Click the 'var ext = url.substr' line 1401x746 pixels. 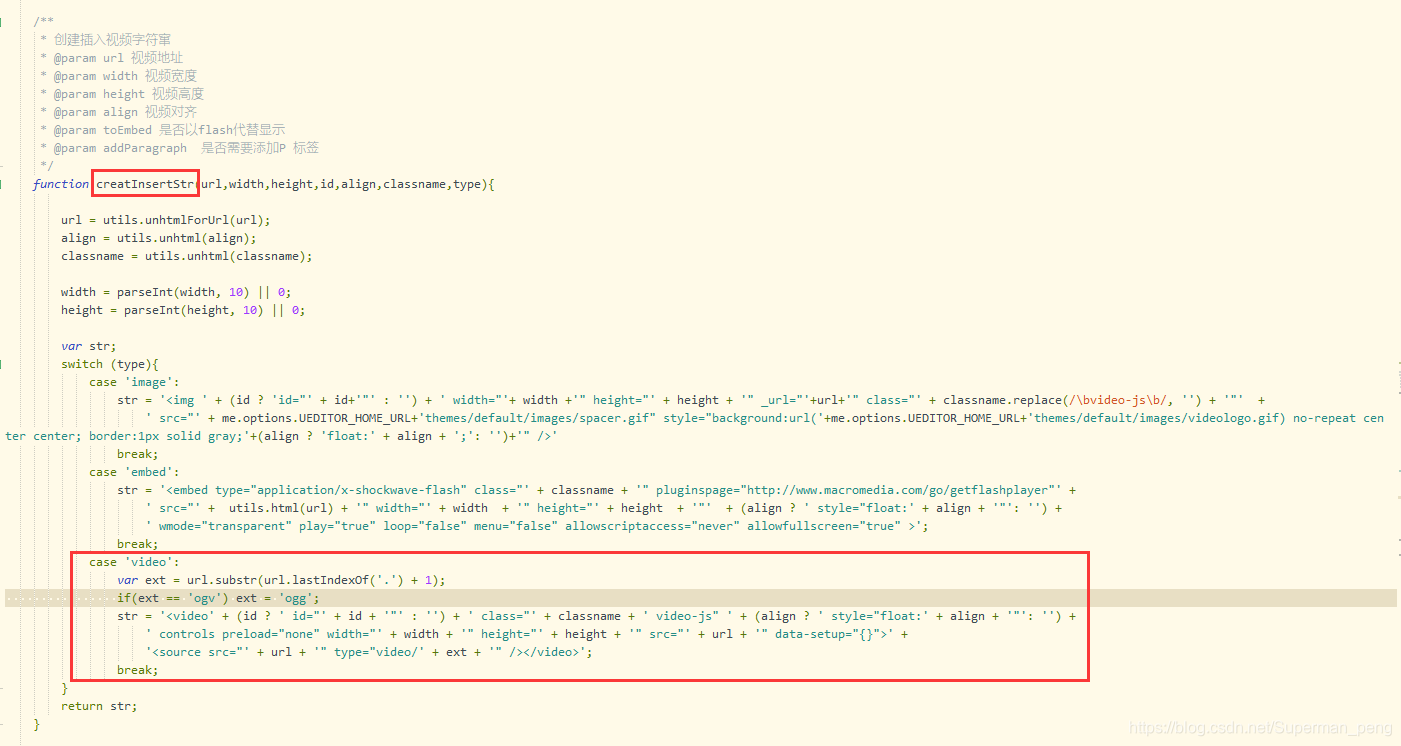281,580
